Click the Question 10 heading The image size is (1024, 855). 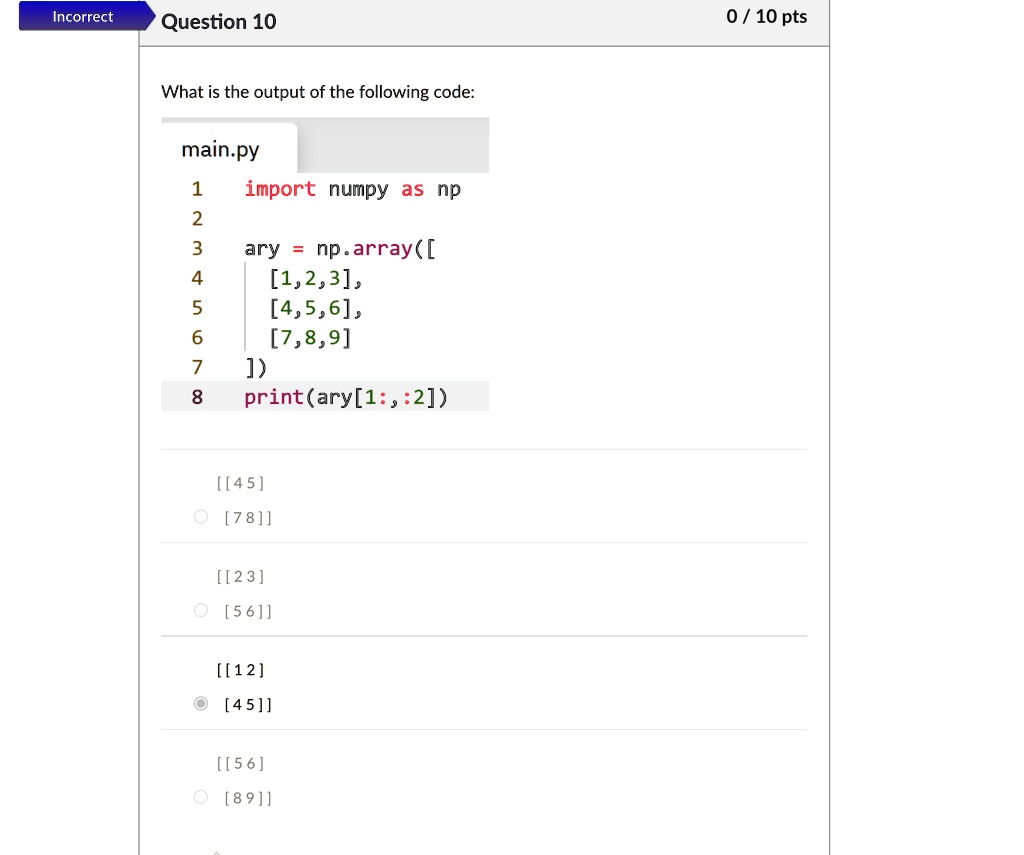219,22
